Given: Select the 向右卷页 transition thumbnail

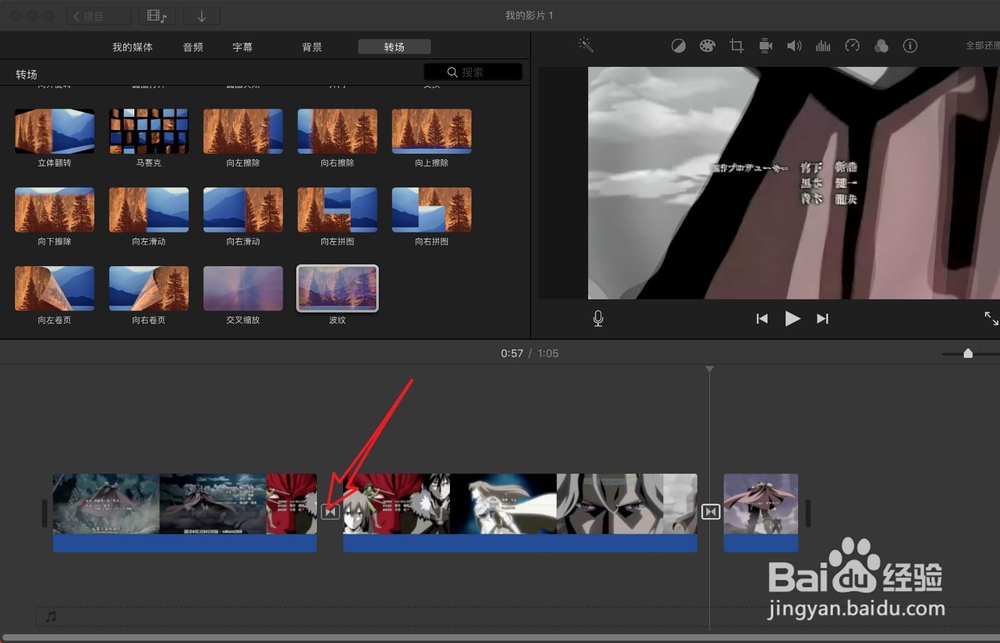Looking at the screenshot, I should click(x=149, y=288).
